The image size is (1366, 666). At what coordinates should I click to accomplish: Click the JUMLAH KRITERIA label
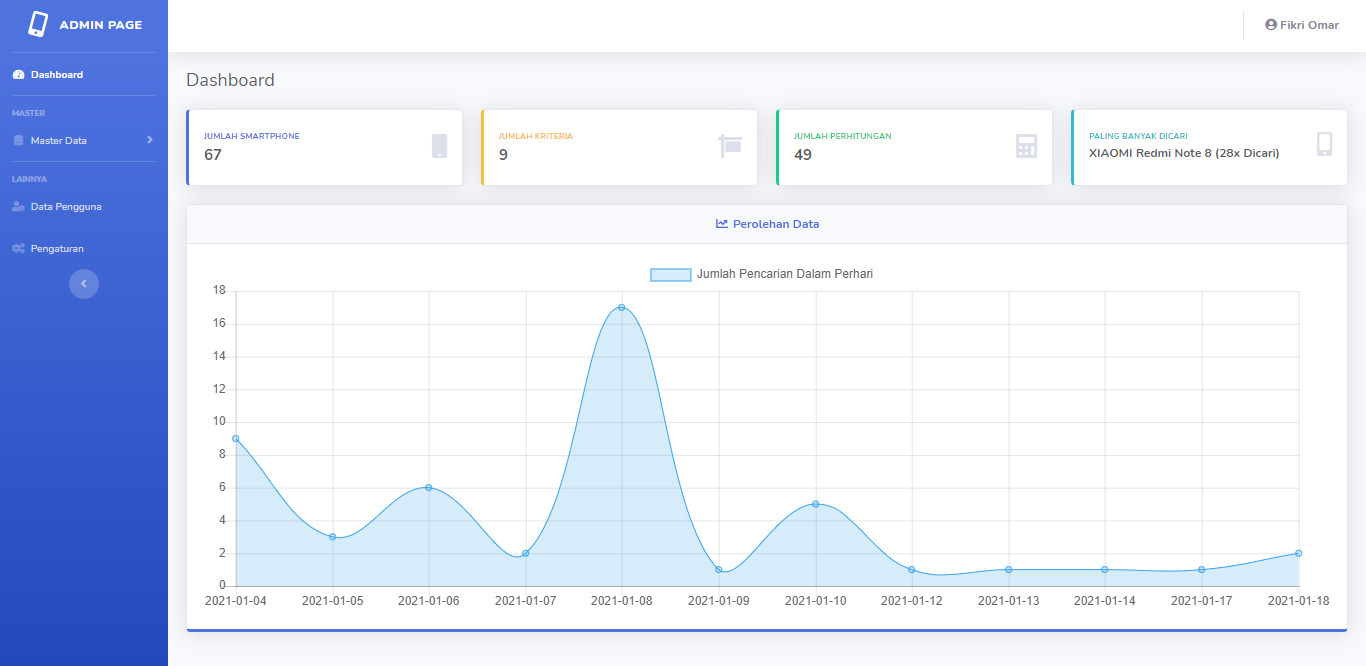[x=536, y=136]
